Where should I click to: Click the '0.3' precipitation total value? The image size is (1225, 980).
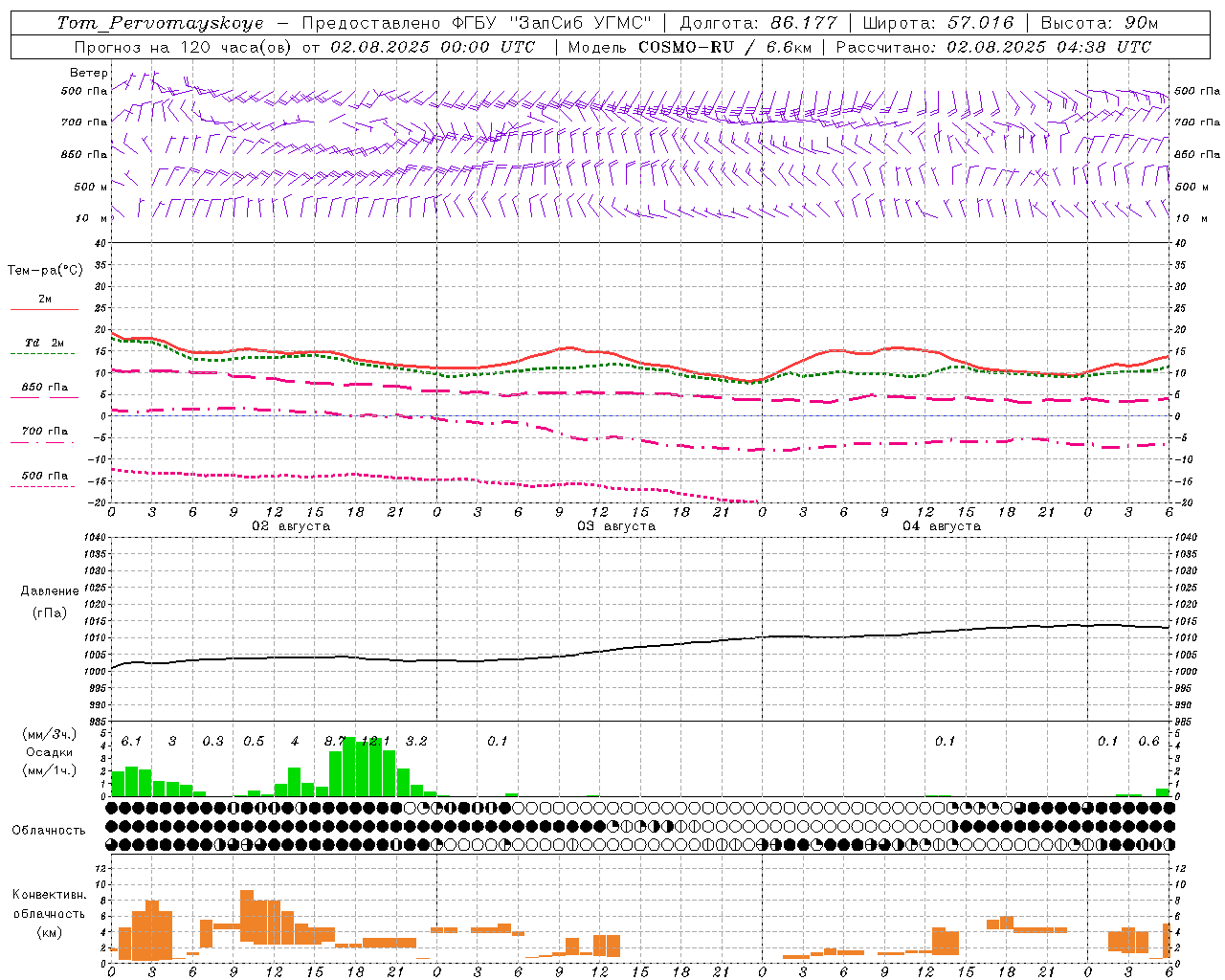tap(212, 741)
